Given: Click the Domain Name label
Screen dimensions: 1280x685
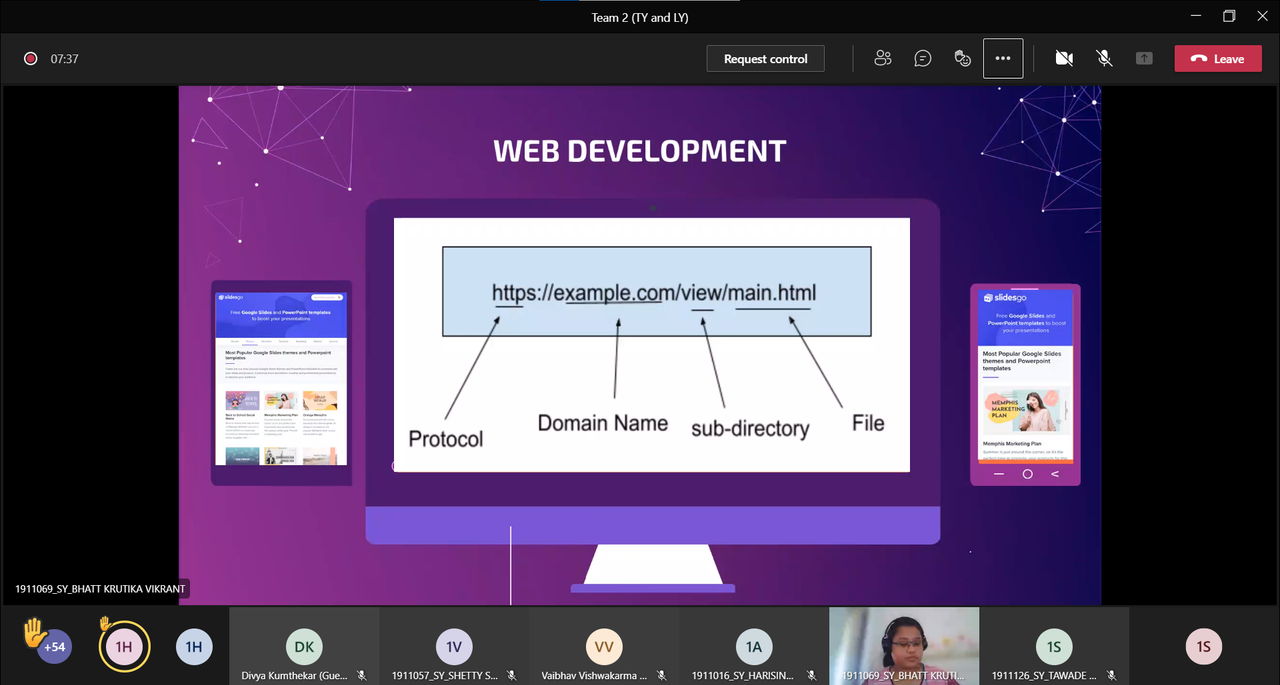Looking at the screenshot, I should pos(603,423).
